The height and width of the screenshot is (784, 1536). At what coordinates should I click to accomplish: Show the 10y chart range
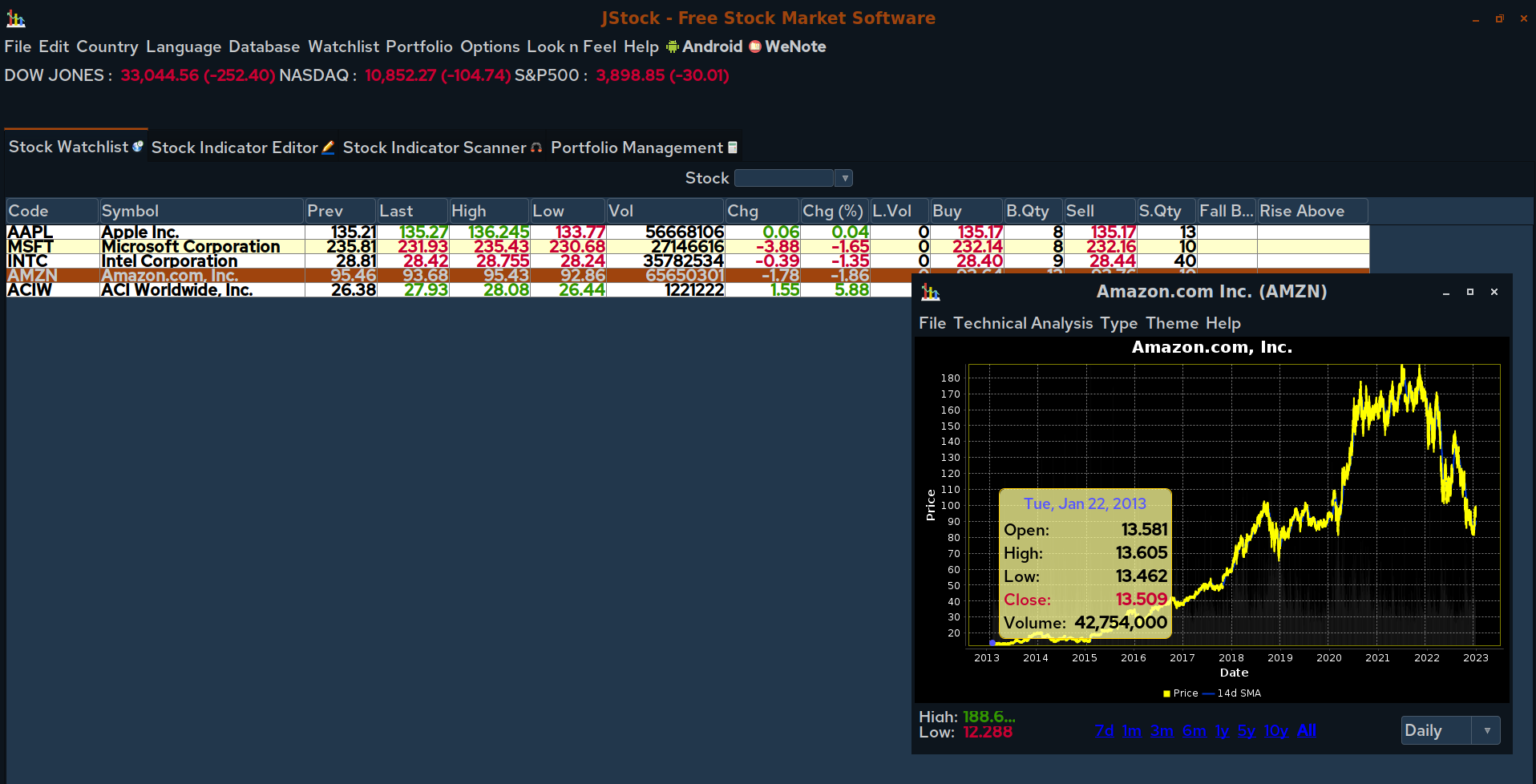[1275, 730]
